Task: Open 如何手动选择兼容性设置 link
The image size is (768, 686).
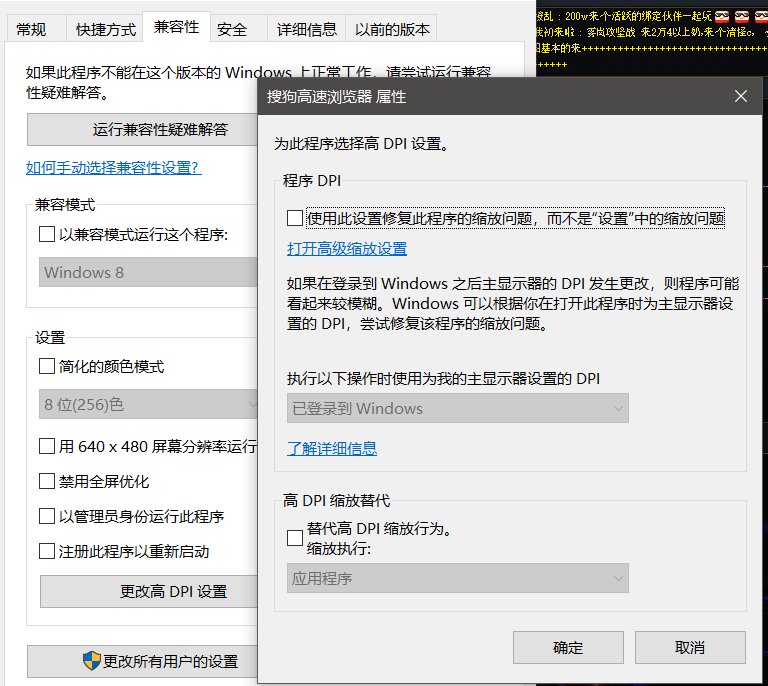Action: (114, 168)
